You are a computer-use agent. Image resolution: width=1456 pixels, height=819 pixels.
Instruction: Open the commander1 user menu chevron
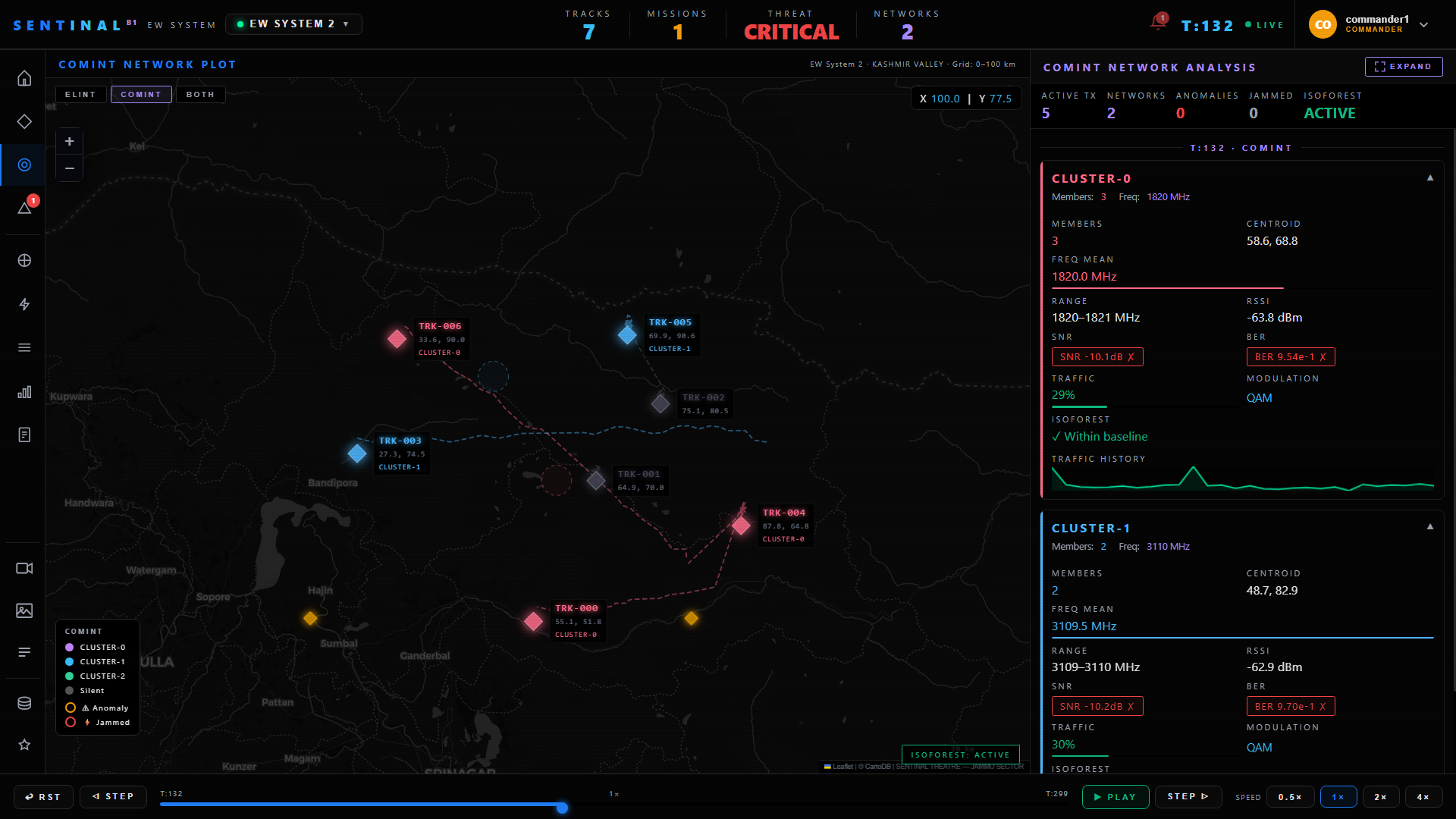tap(1423, 24)
